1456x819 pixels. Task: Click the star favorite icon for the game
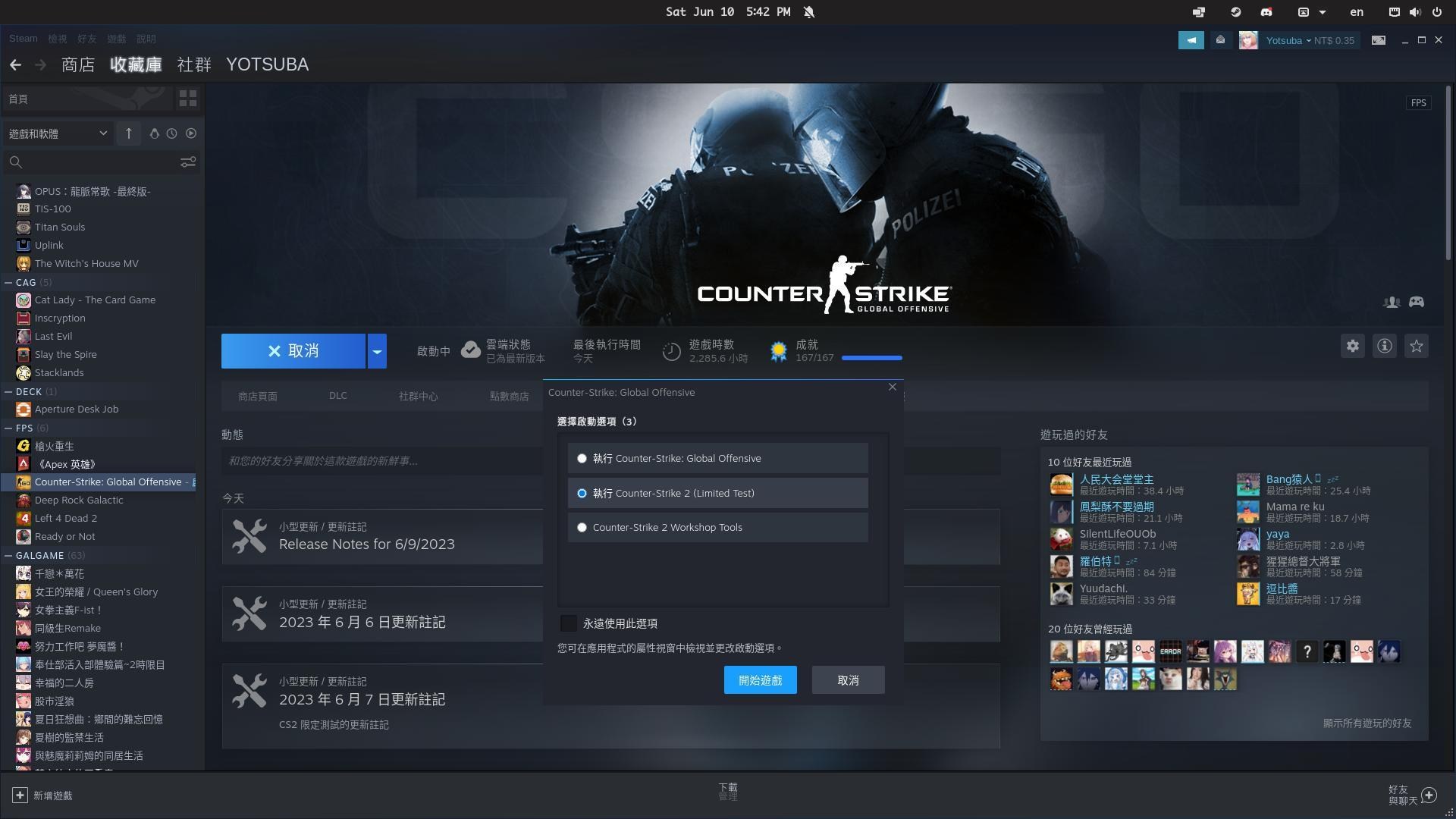click(x=1415, y=346)
